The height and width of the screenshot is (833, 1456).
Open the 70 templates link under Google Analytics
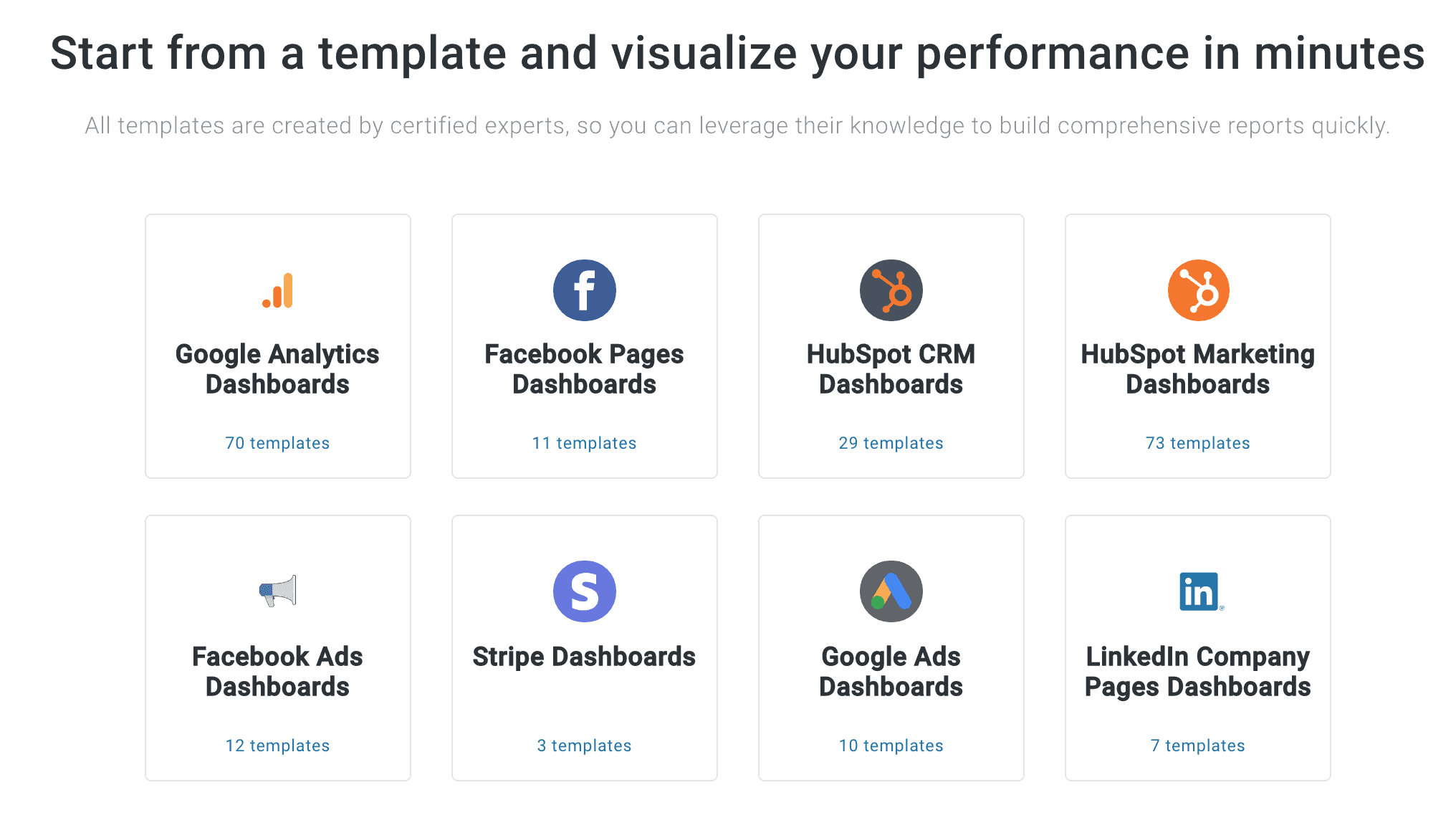[x=278, y=442]
